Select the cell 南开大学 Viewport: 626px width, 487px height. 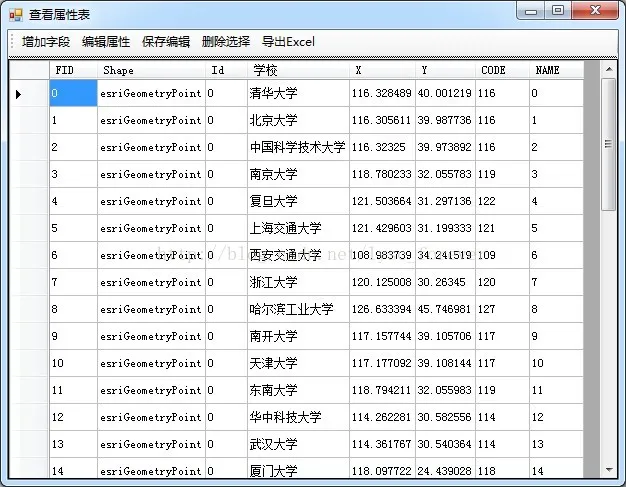click(298, 336)
